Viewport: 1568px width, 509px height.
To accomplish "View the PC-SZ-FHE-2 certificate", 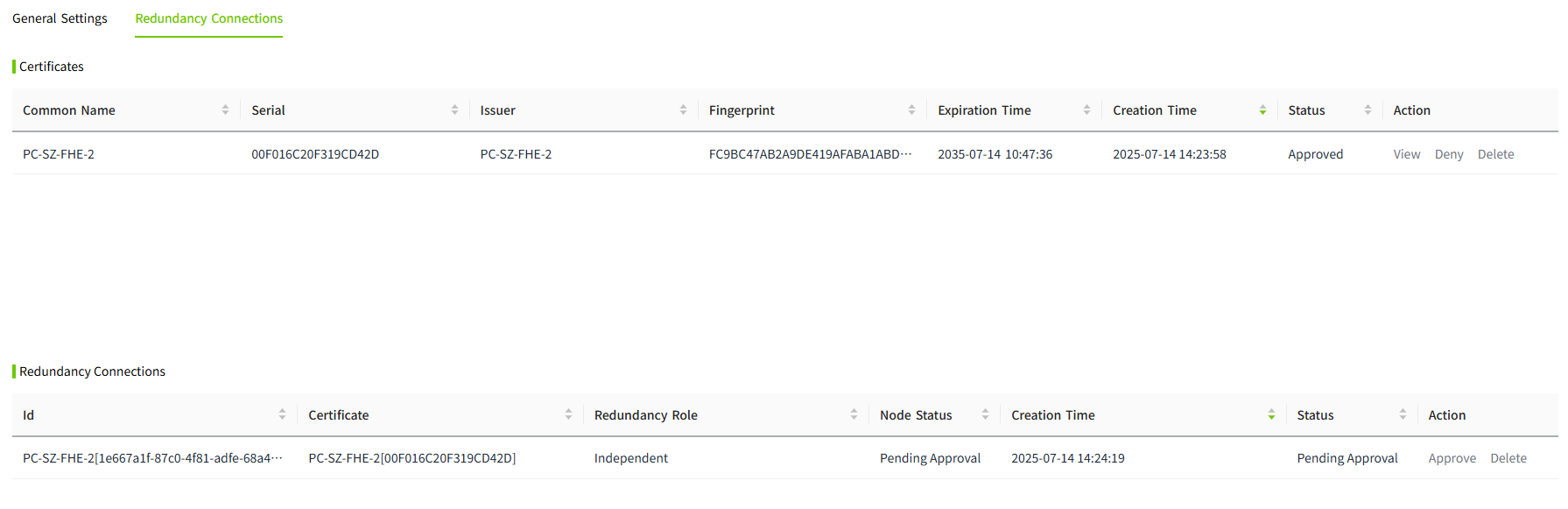I will [1406, 154].
